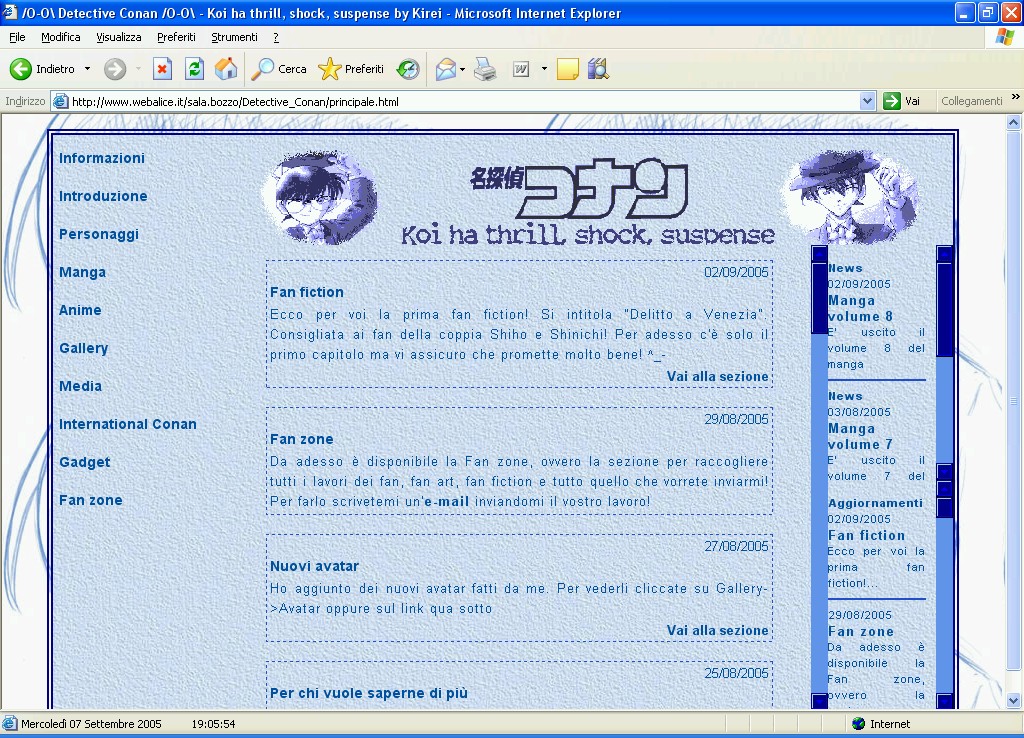Open the Home page icon
Screen dimensions: 1024x738
[226, 69]
